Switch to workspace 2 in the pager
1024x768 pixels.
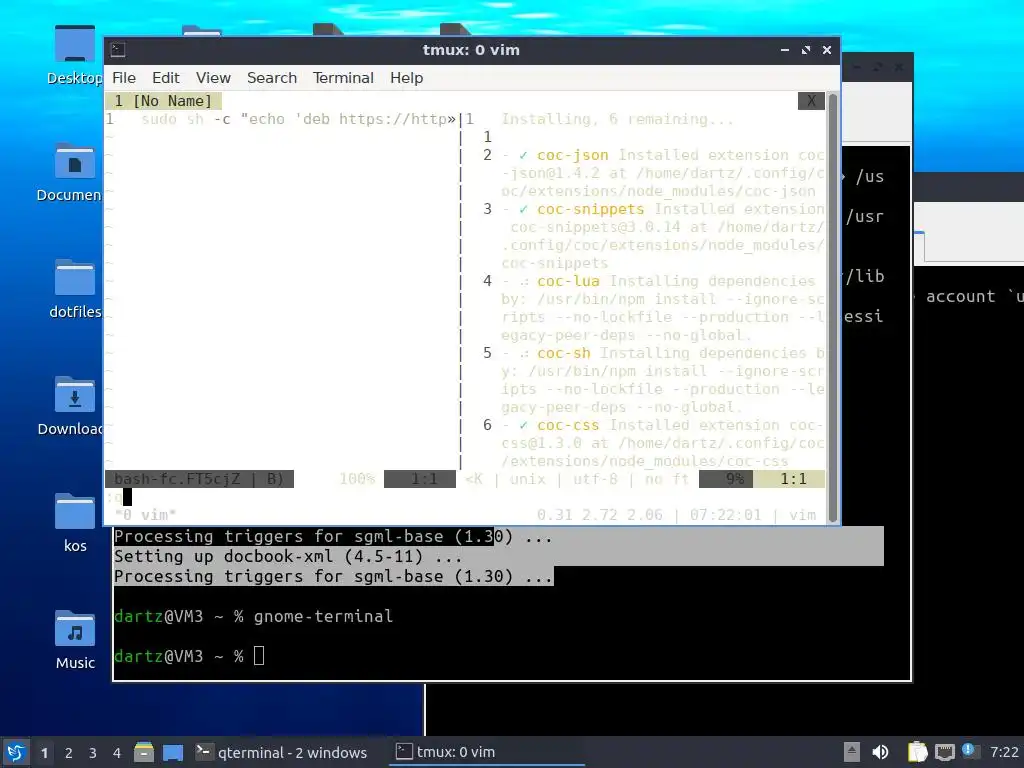(x=69, y=753)
